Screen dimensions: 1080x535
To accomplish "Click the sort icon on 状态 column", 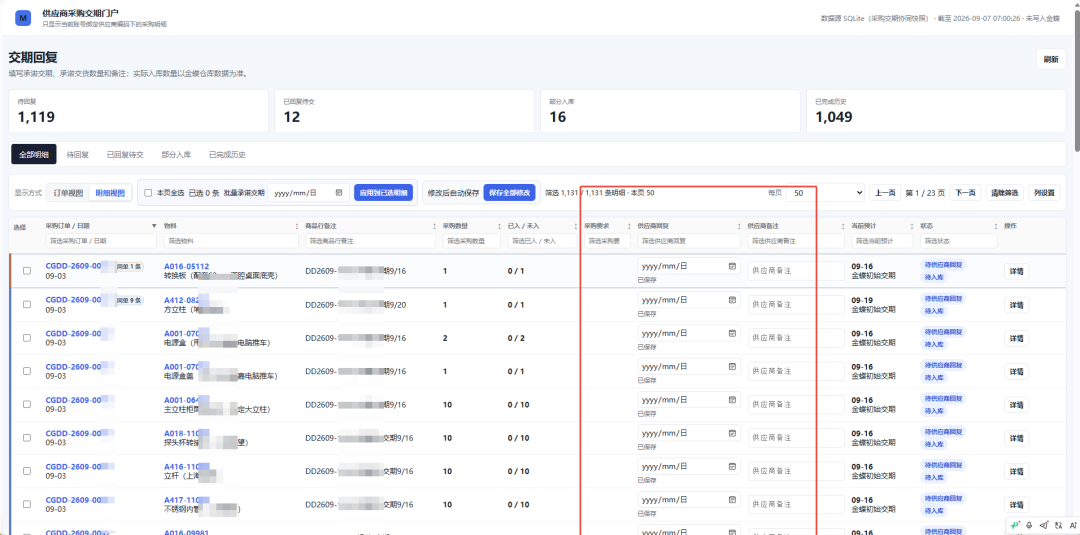I will click(995, 226).
